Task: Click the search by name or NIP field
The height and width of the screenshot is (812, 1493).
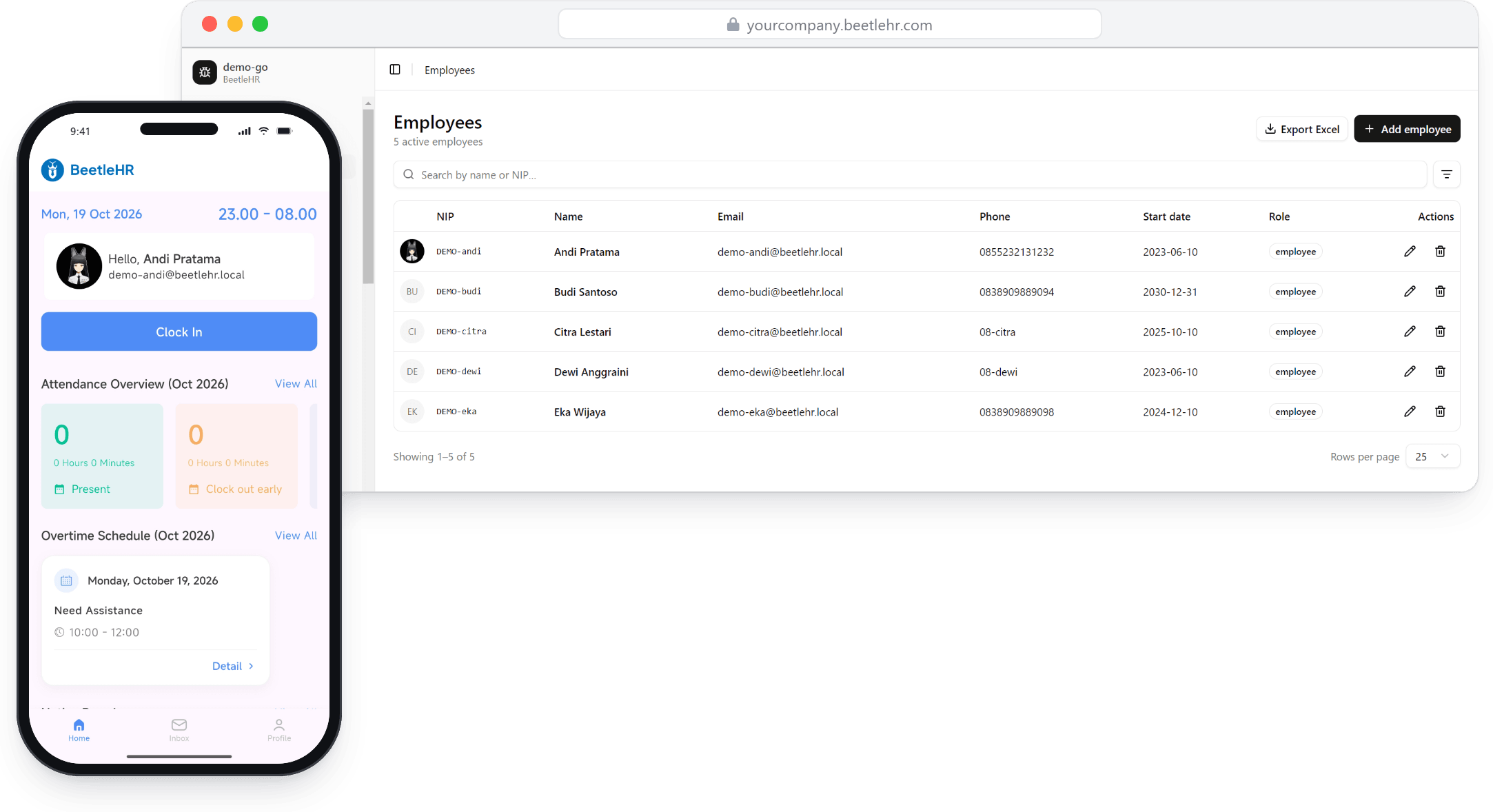Action: (x=910, y=174)
